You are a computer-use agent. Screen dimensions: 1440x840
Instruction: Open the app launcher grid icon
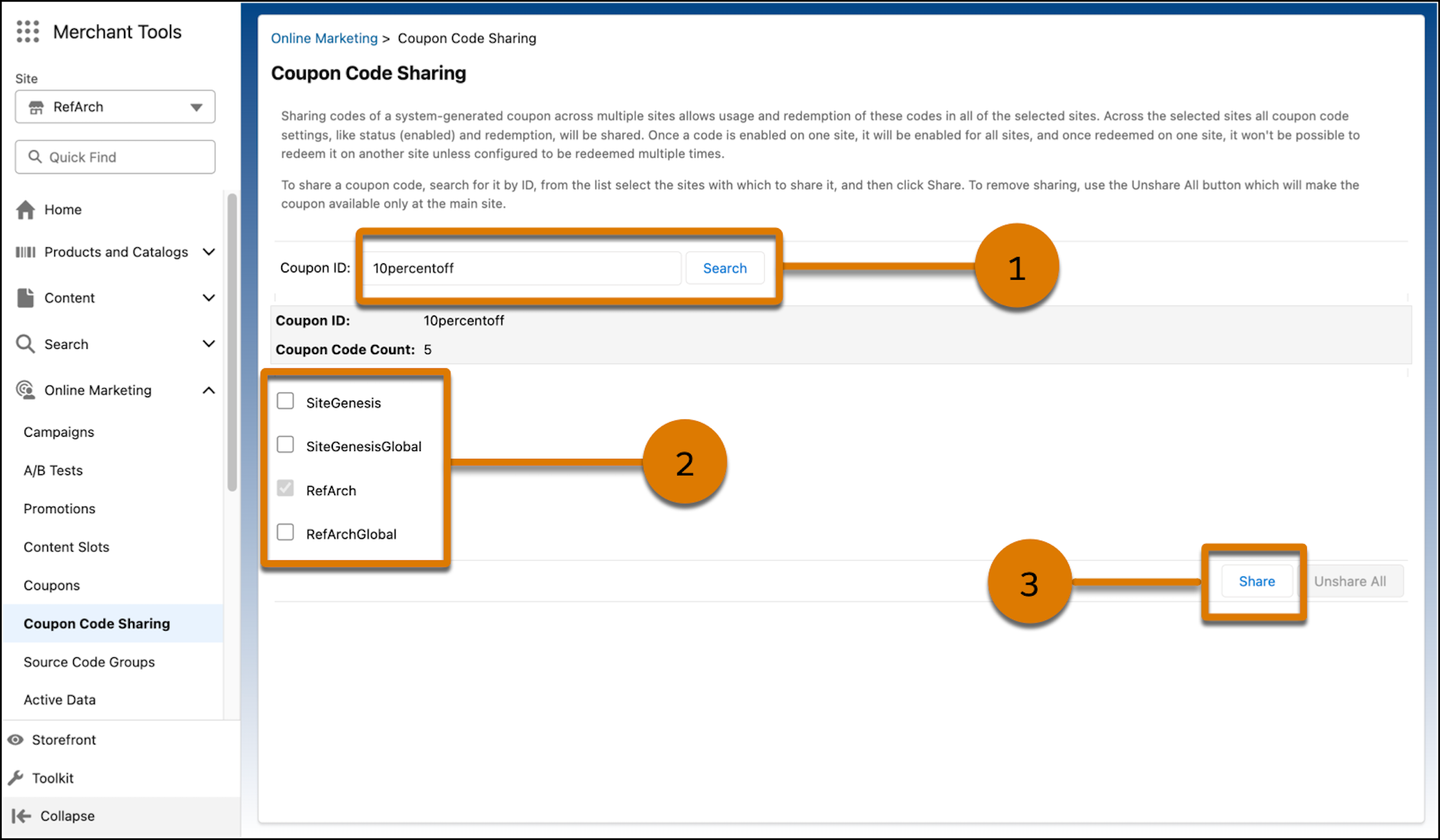28,32
